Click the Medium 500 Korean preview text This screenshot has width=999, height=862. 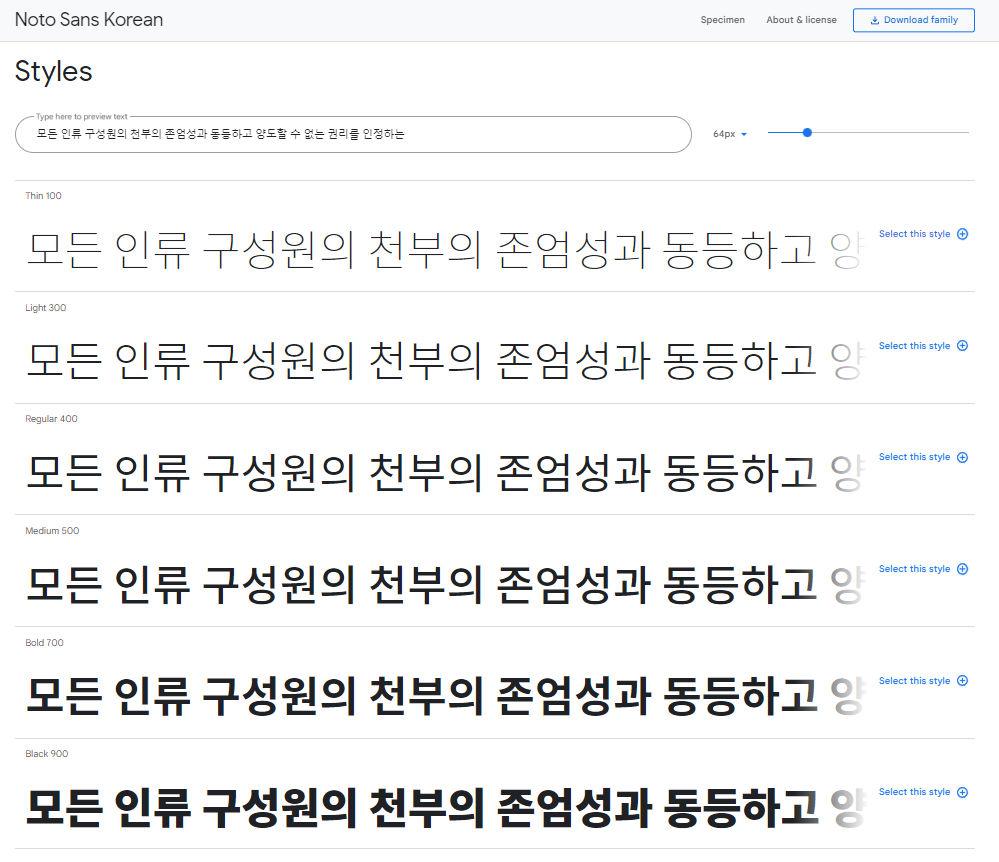[x=446, y=585]
